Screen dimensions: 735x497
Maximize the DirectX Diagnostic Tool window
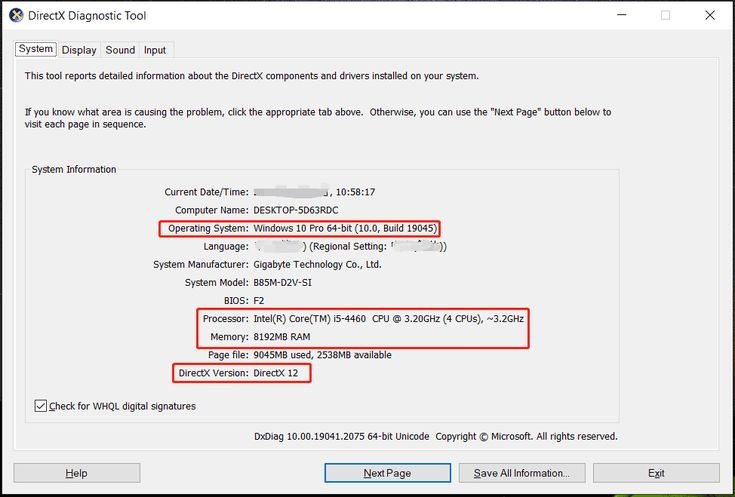tap(666, 15)
